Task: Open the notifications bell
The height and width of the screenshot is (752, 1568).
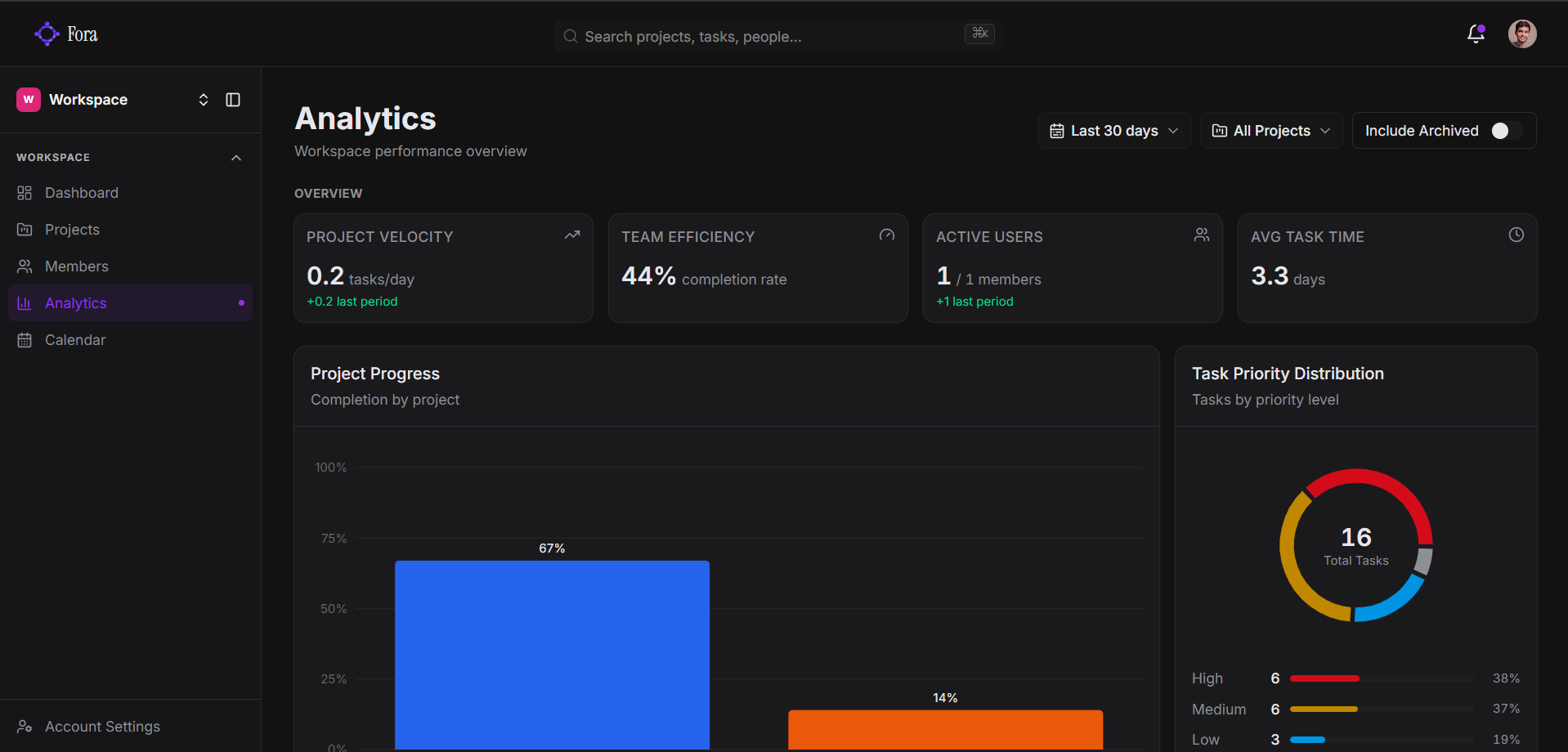Action: tap(1476, 34)
